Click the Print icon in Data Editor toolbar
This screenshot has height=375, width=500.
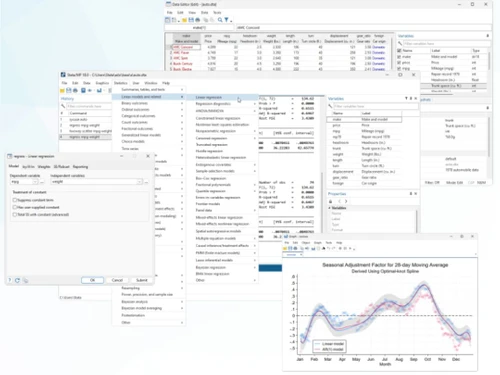[x=198, y=20]
